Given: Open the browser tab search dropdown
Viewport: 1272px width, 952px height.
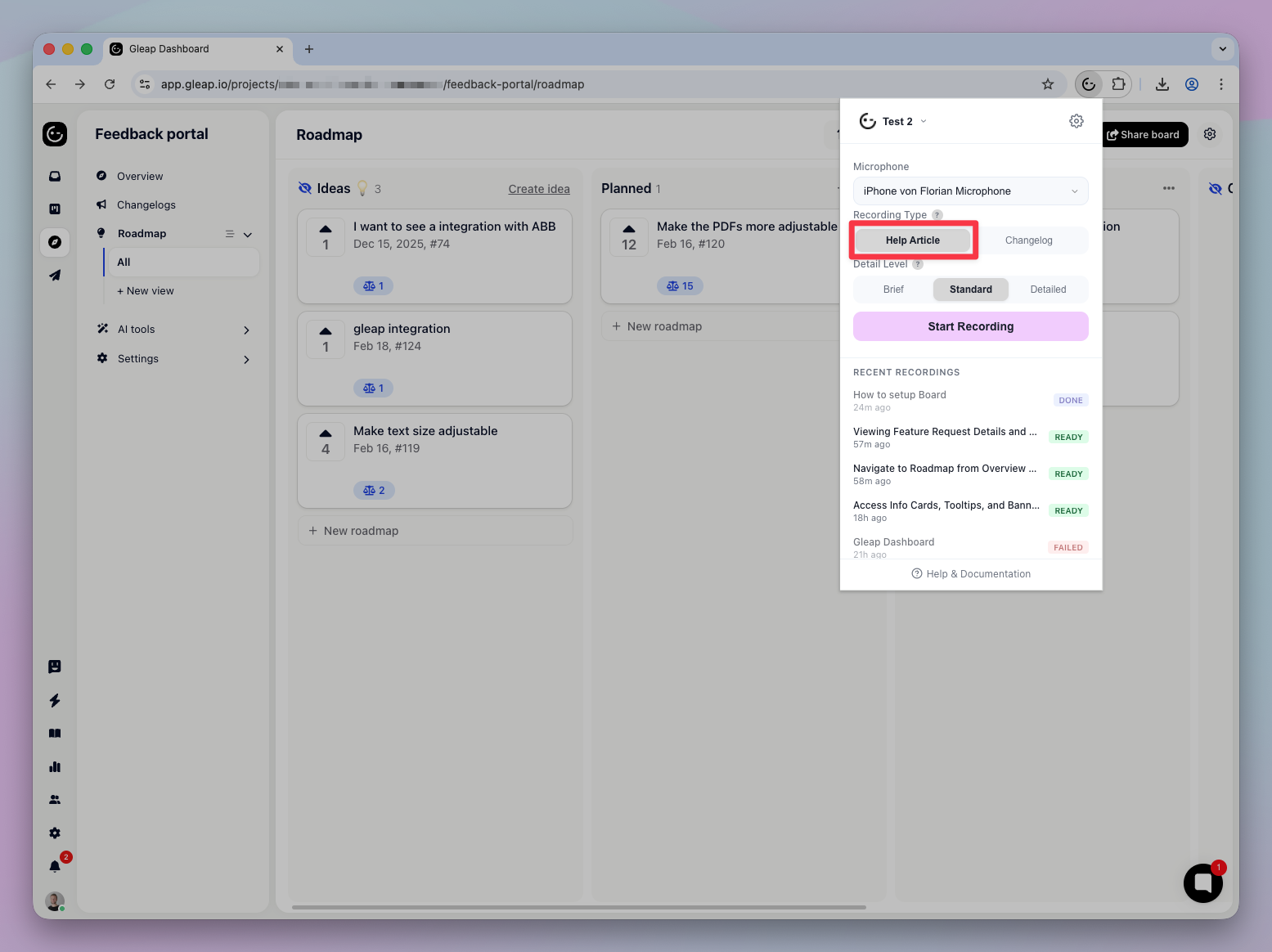Looking at the screenshot, I should click(1223, 49).
